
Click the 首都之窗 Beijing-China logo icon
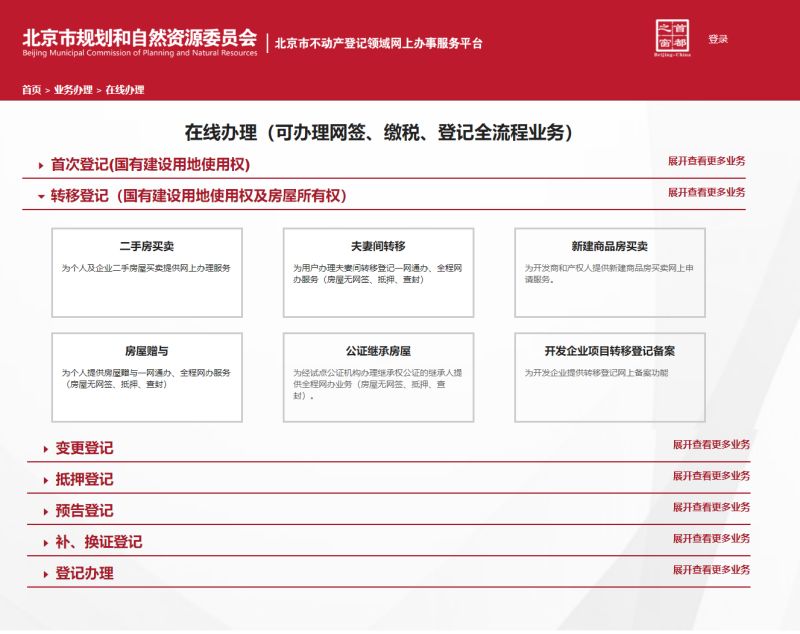coord(672,38)
